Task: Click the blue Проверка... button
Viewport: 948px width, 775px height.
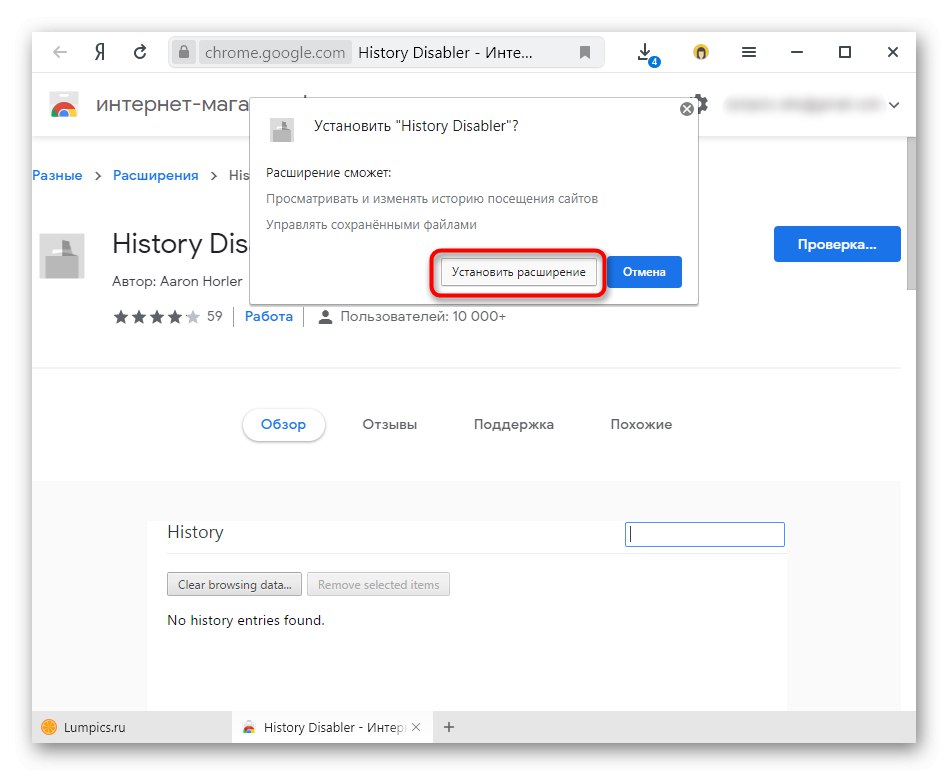Action: click(x=837, y=244)
